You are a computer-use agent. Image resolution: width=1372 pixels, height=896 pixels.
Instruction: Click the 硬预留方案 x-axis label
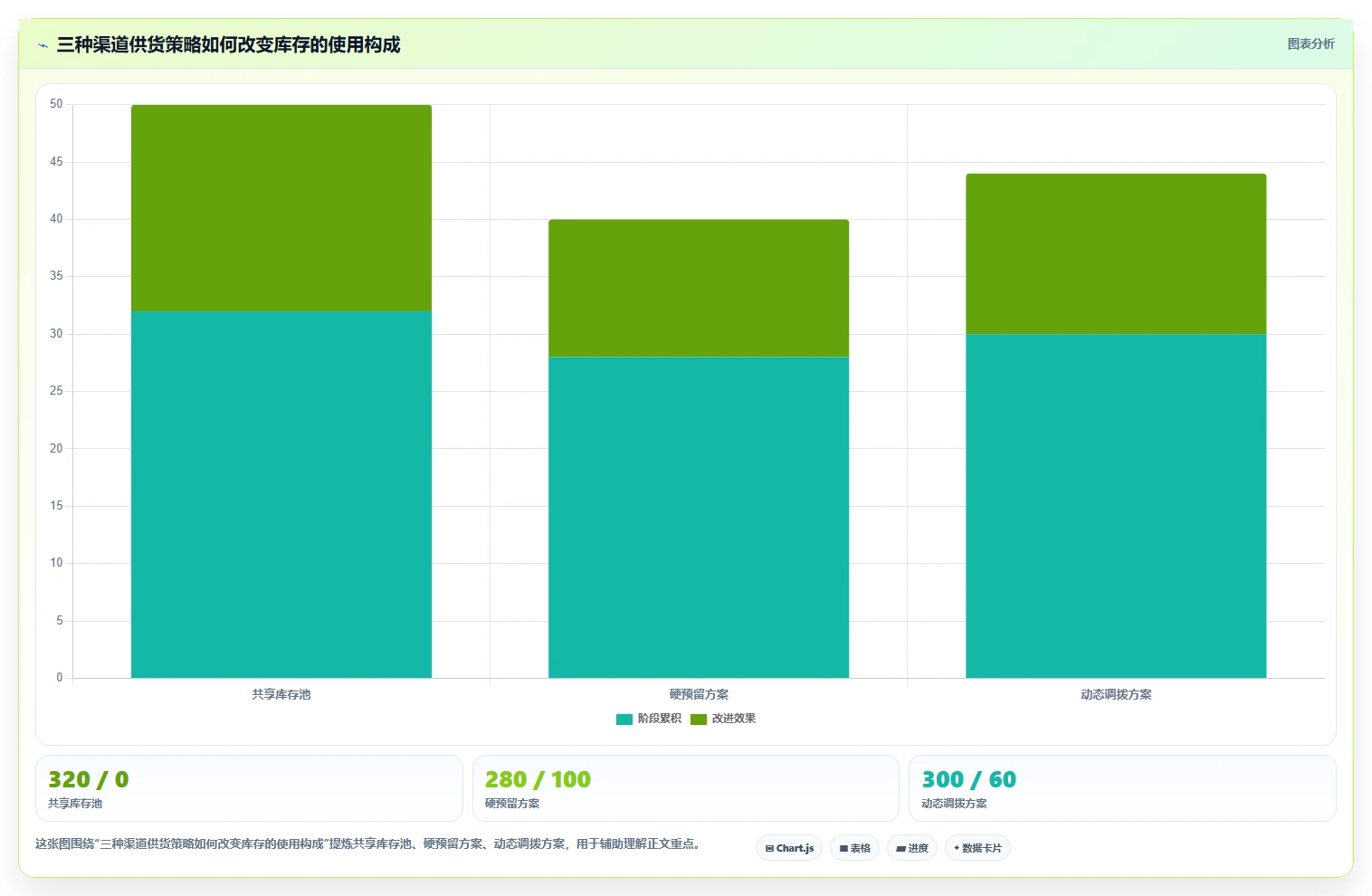pos(699,695)
